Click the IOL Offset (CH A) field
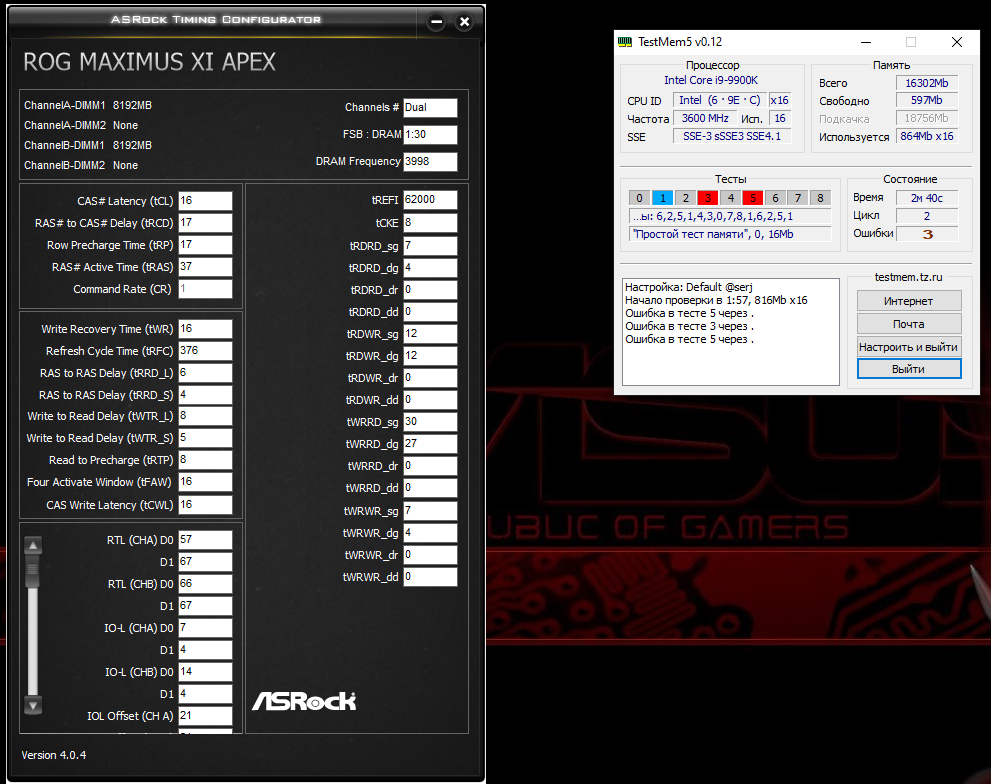 [x=205, y=716]
